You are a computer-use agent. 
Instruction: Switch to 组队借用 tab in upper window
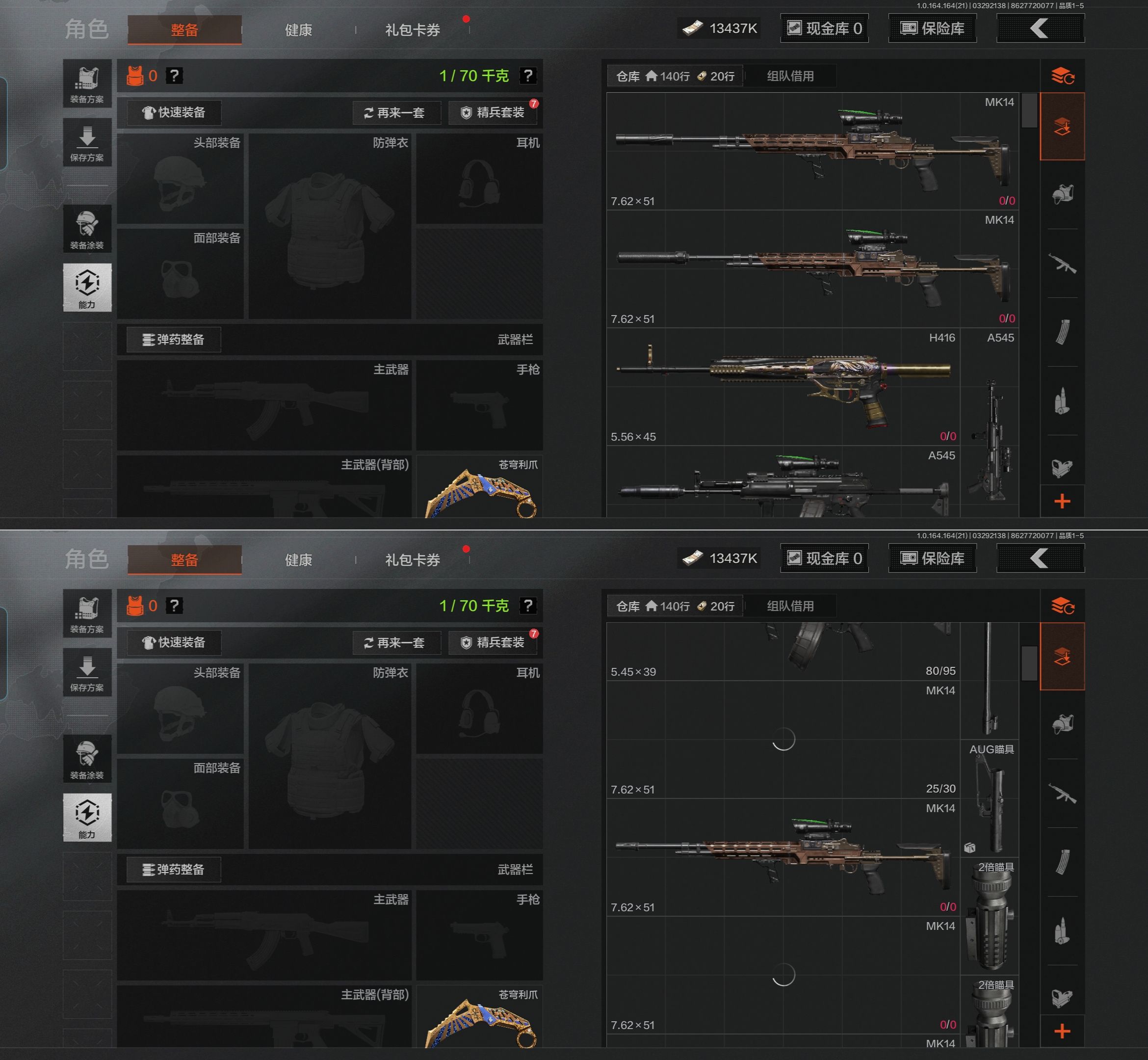click(790, 76)
